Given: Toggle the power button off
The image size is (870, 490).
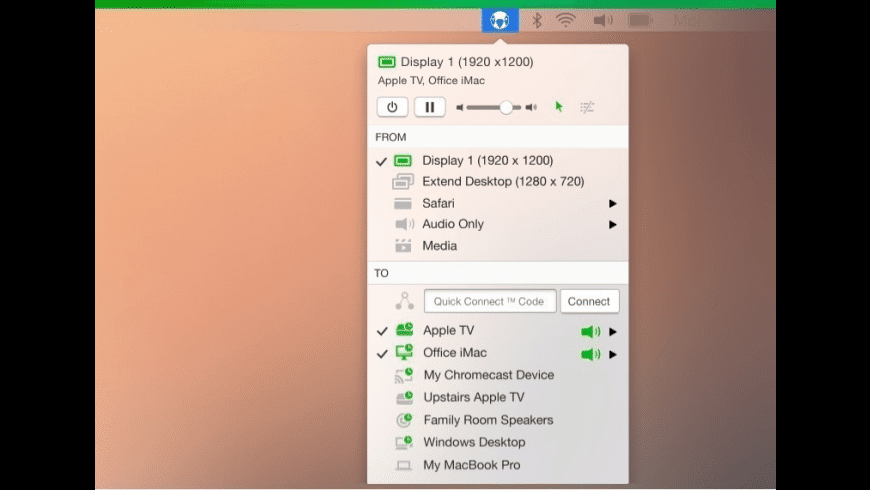Looking at the screenshot, I should pyautogui.click(x=392, y=107).
